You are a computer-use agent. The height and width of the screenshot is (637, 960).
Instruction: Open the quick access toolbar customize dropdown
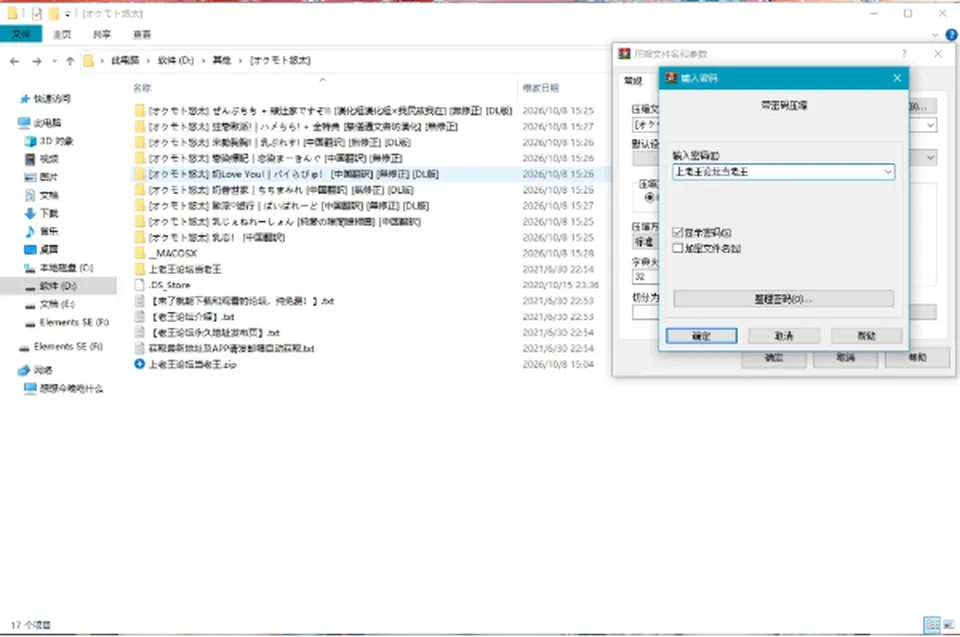pyautogui.click(x=67, y=13)
